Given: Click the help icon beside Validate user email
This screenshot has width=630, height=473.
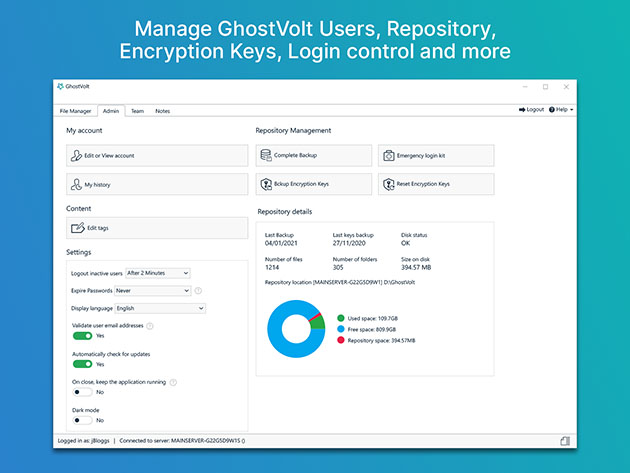Looking at the screenshot, I should pyautogui.click(x=150, y=326).
